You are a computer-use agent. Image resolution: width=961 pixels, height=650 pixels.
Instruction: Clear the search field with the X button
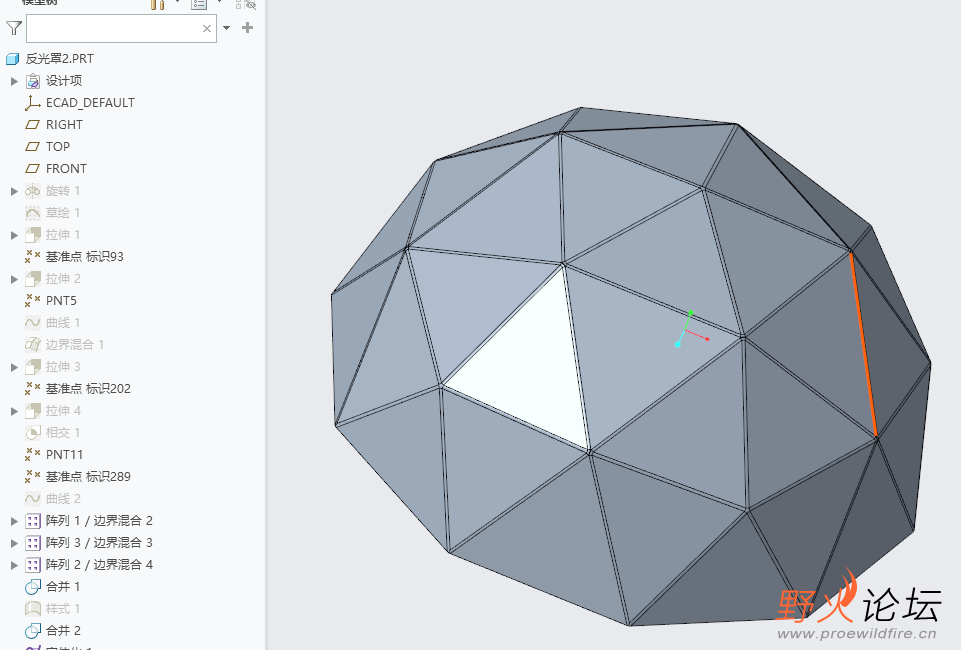[x=206, y=28]
